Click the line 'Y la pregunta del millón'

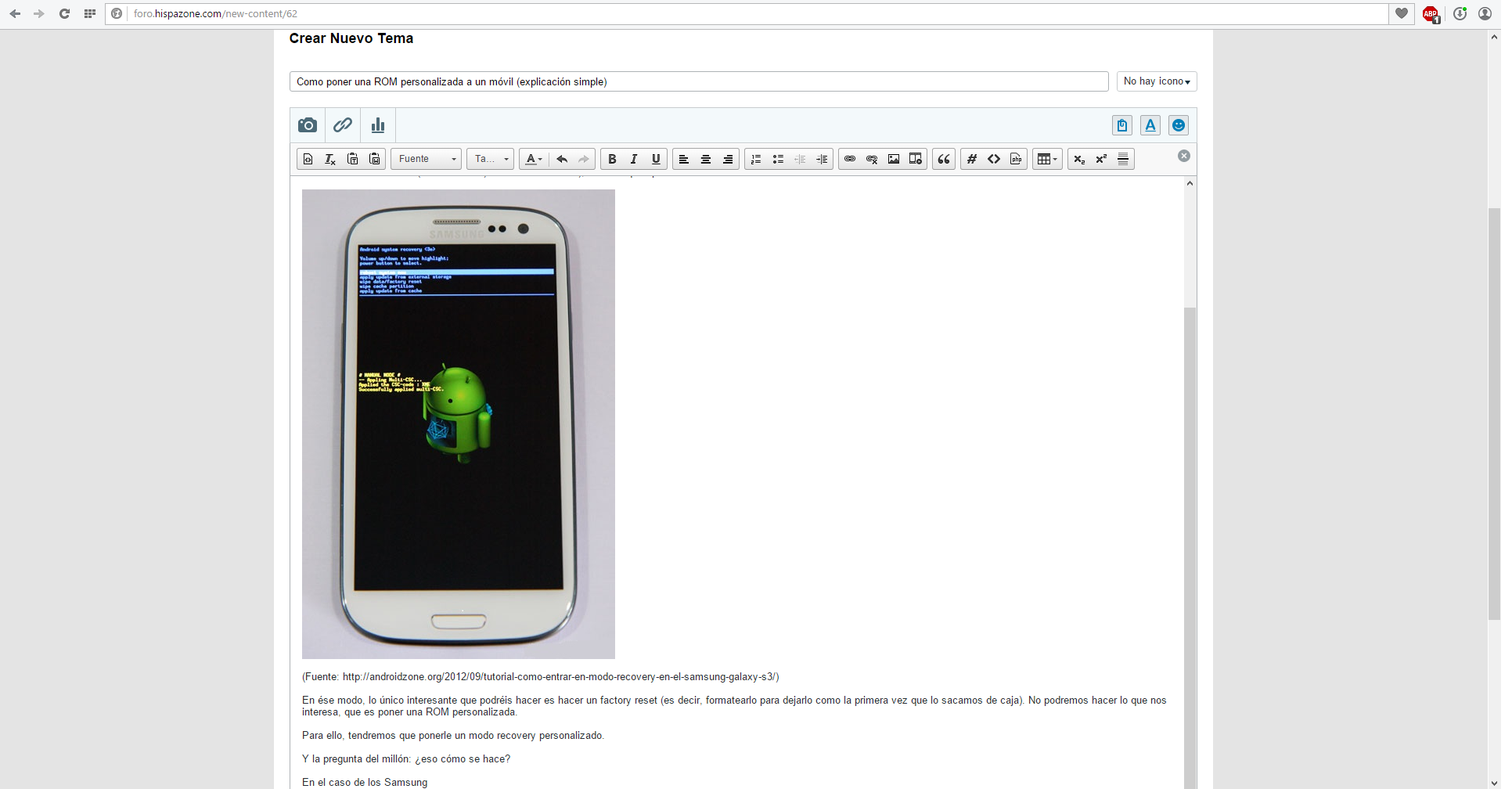point(406,758)
